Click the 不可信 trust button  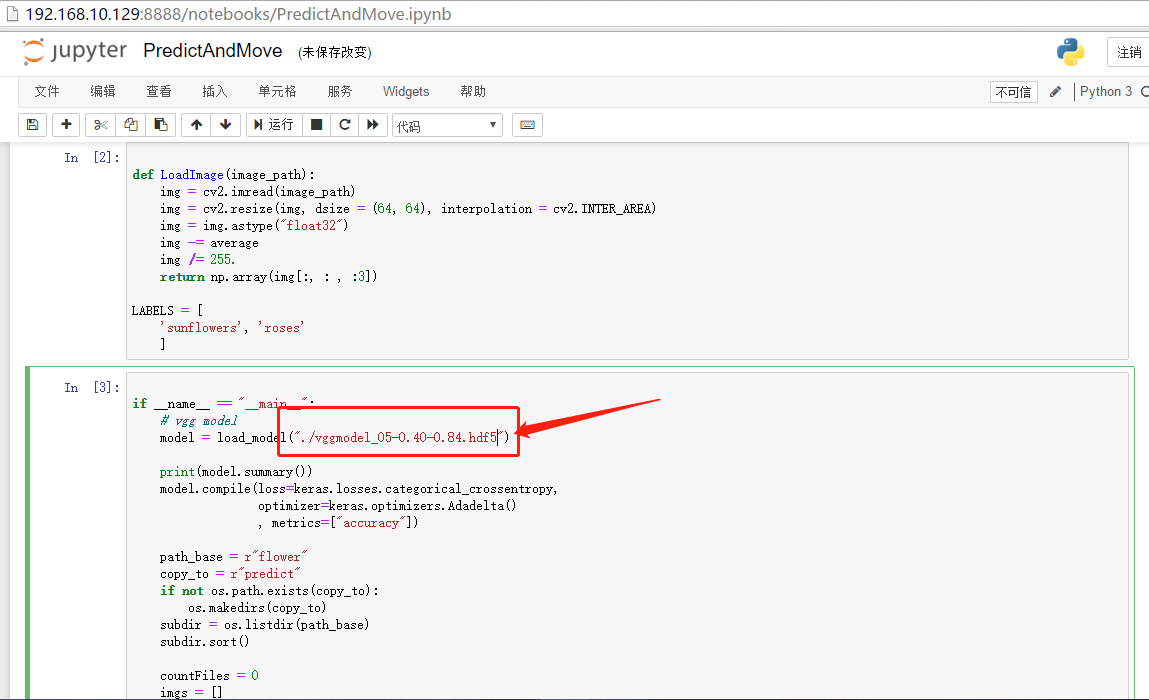point(1013,92)
